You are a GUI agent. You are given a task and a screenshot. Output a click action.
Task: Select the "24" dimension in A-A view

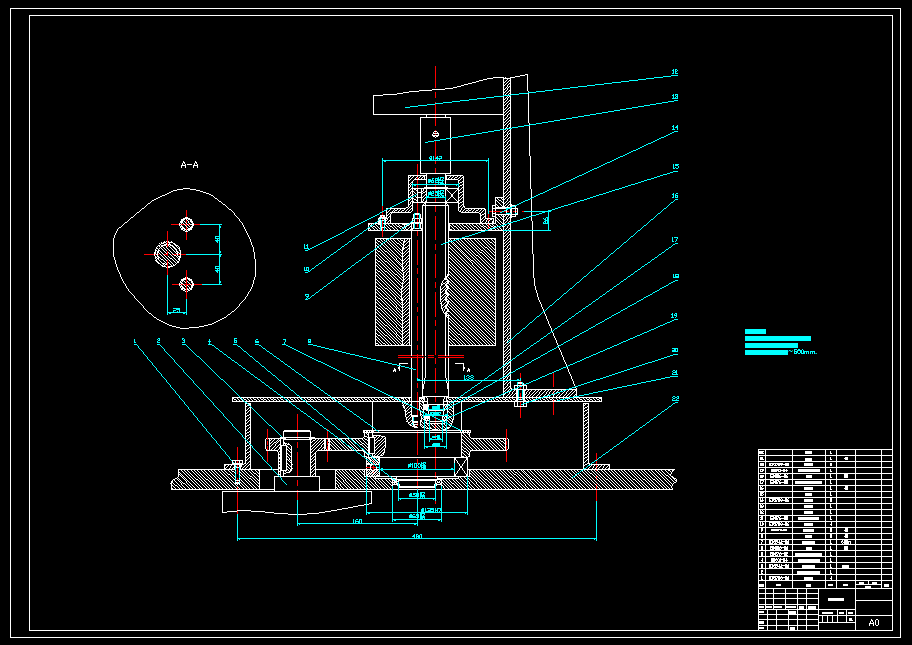[x=177, y=311]
